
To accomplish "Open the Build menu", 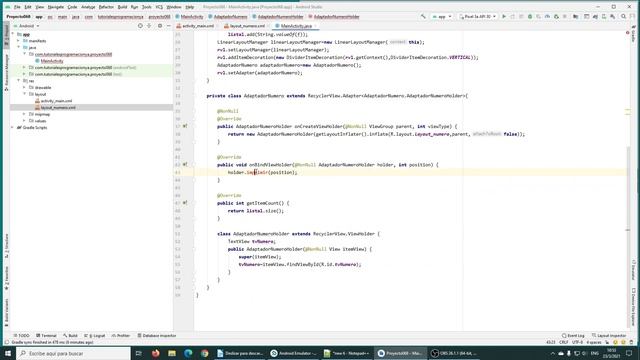I will pyautogui.click(x=122, y=7).
